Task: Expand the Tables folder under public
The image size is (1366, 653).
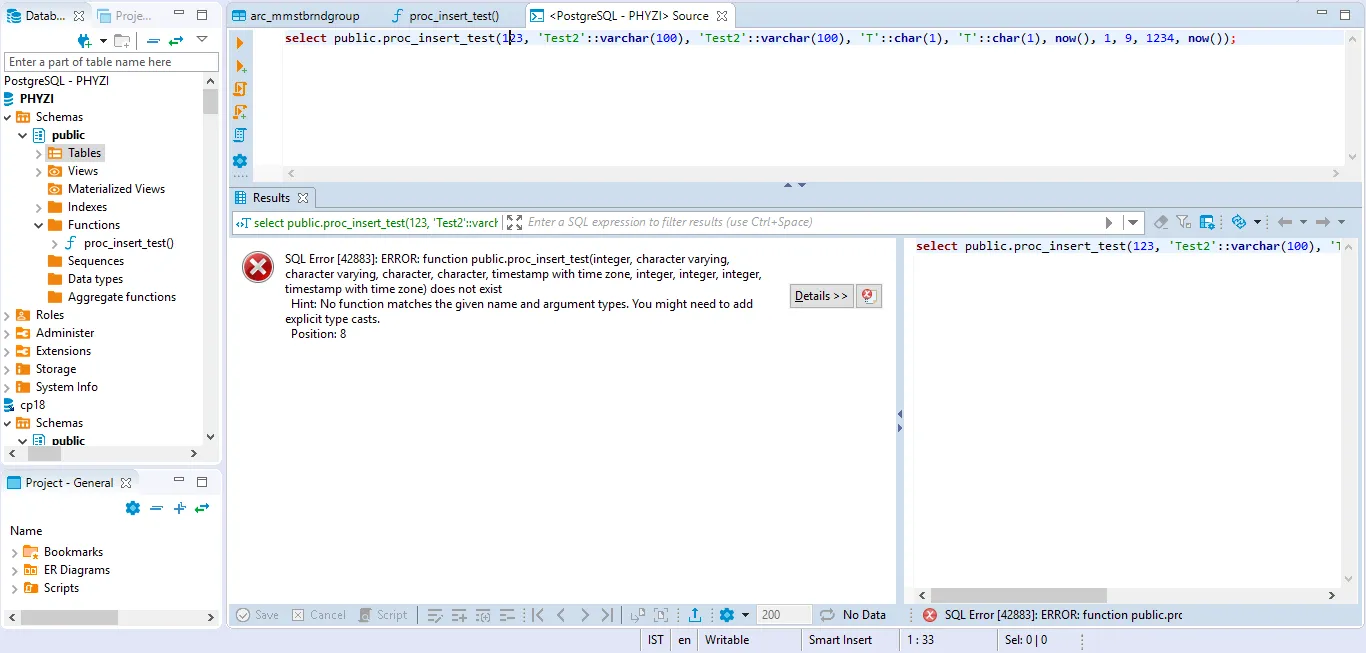Action: 39,153
